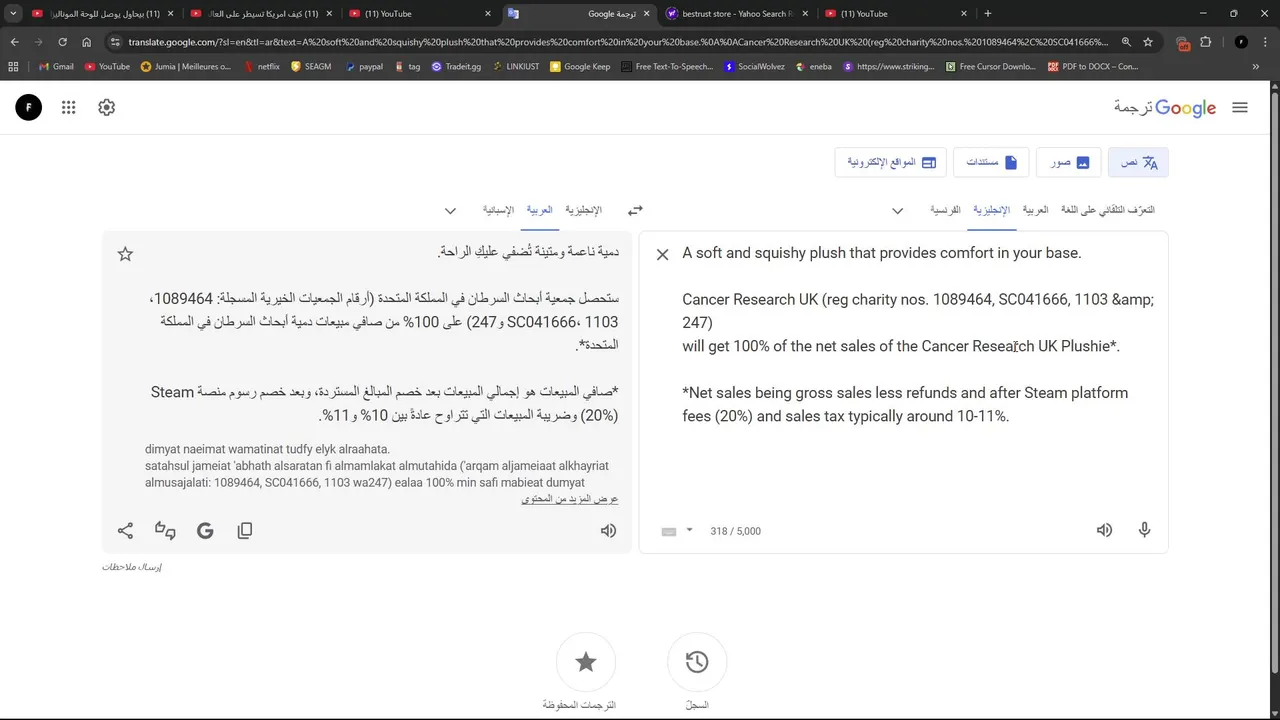Bookmark this page in Chrome
Screen dimensions: 1280x720
pyautogui.click(x=1148, y=42)
